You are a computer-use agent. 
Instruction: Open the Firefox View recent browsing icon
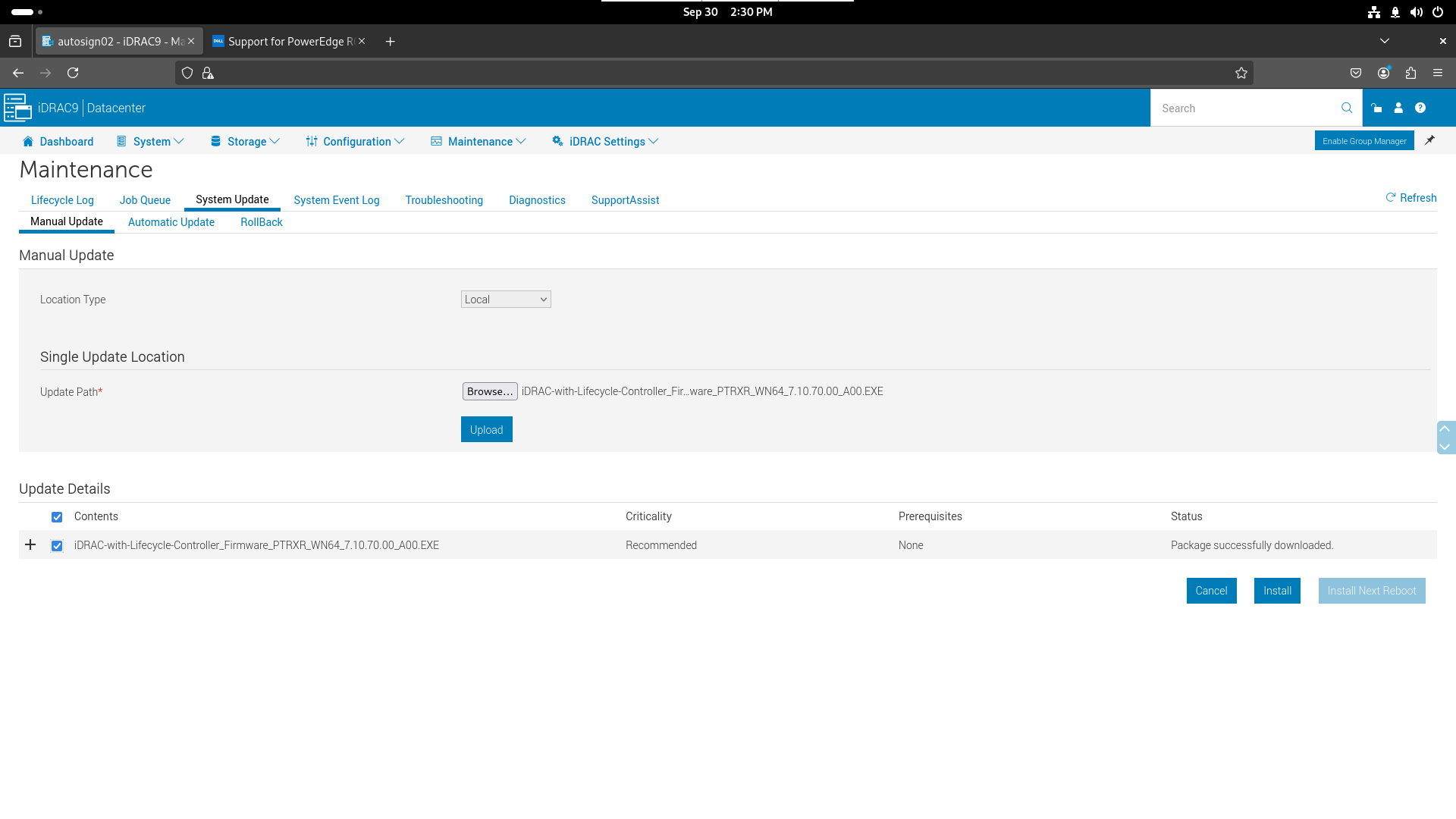(15, 42)
